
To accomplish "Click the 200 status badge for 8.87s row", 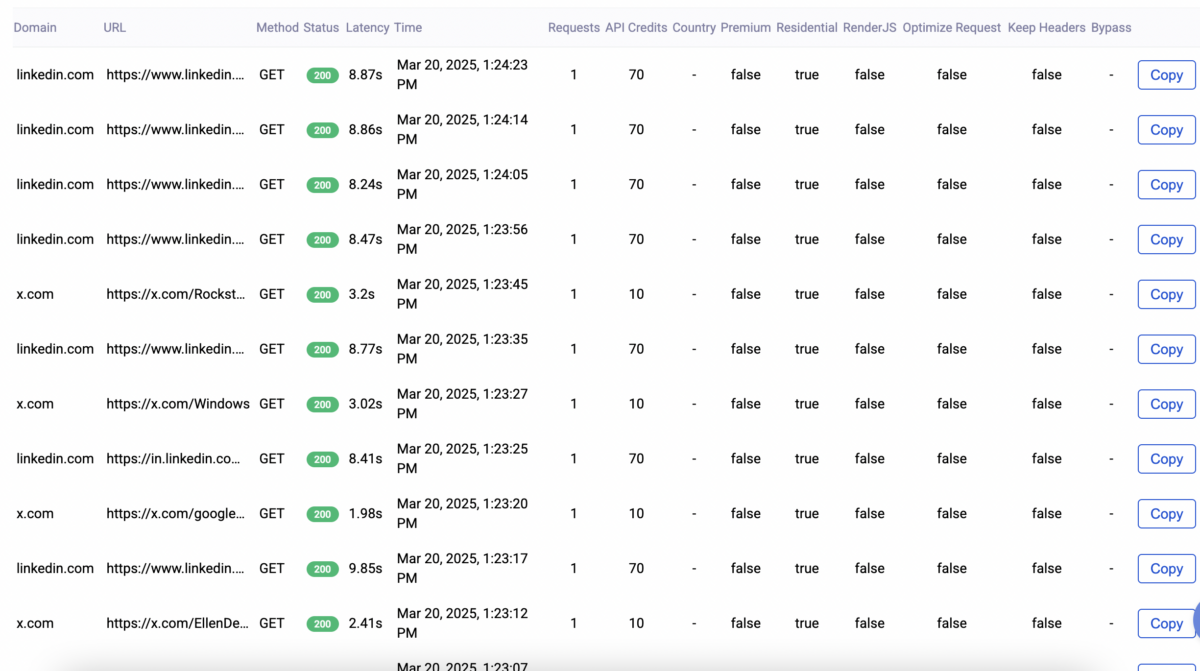I will point(322,75).
